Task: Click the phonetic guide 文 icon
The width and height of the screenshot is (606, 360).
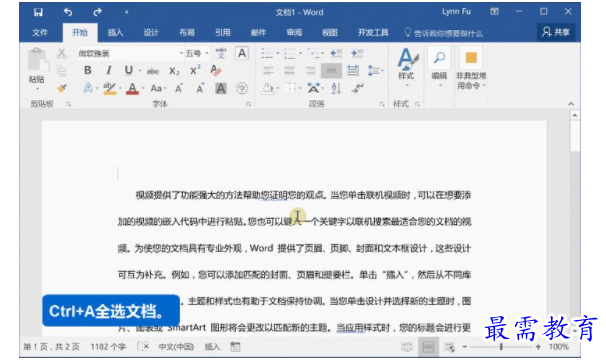Action: (221, 53)
